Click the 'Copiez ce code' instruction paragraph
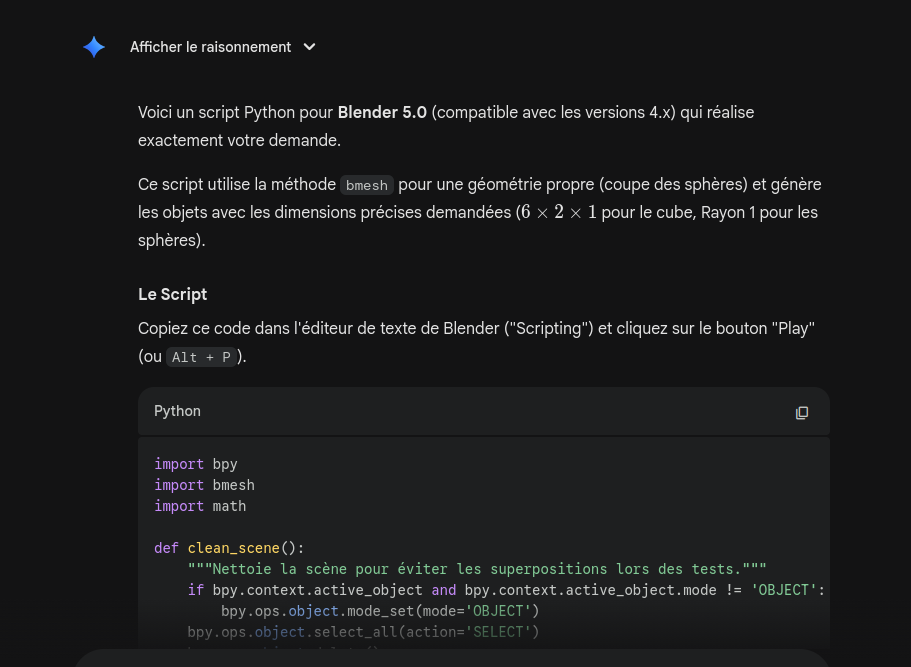911x667 pixels. [x=476, y=342]
